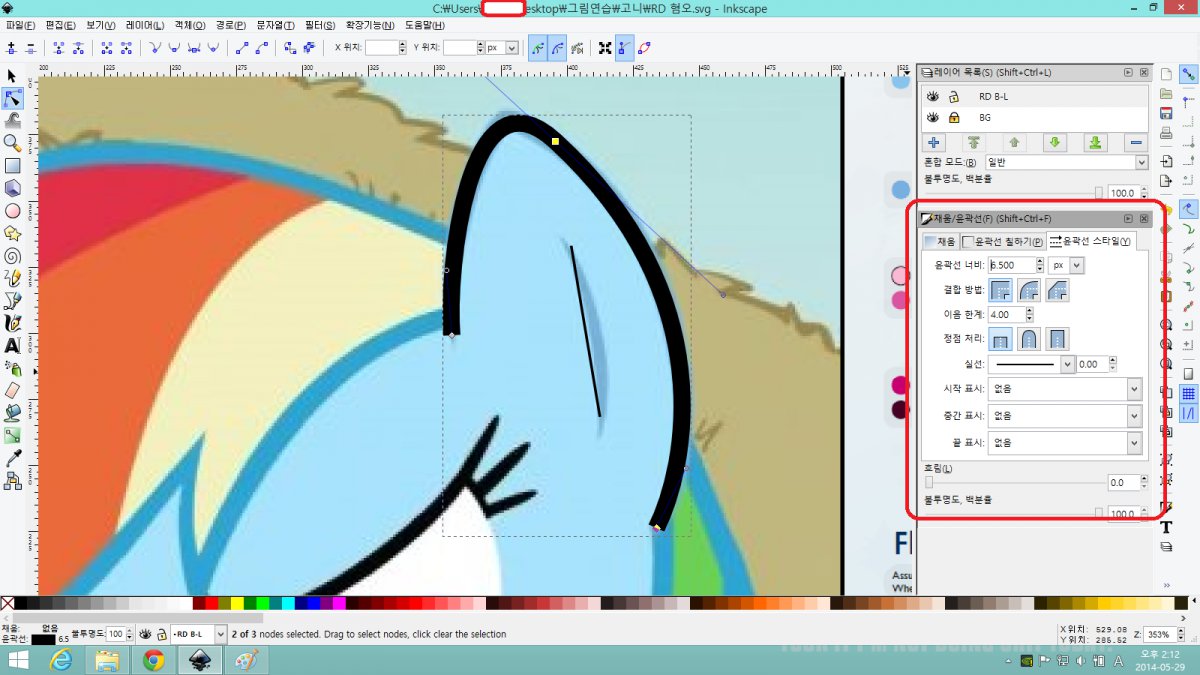Viewport: 1200px width, 675px height.
Task: Toggle lock of BG layer
Action: (954, 117)
